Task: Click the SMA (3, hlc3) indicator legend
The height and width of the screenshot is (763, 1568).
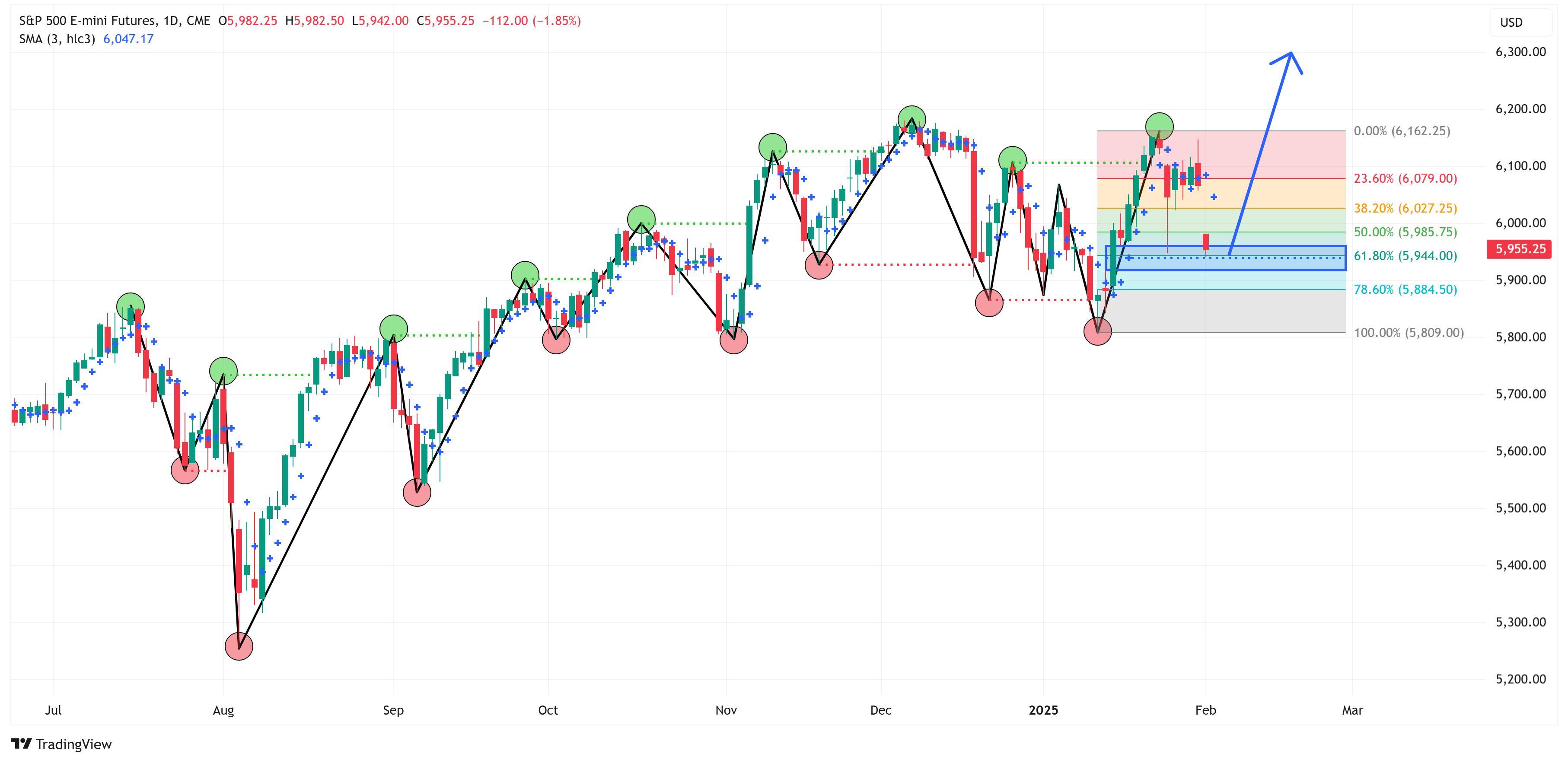Action: [57, 39]
